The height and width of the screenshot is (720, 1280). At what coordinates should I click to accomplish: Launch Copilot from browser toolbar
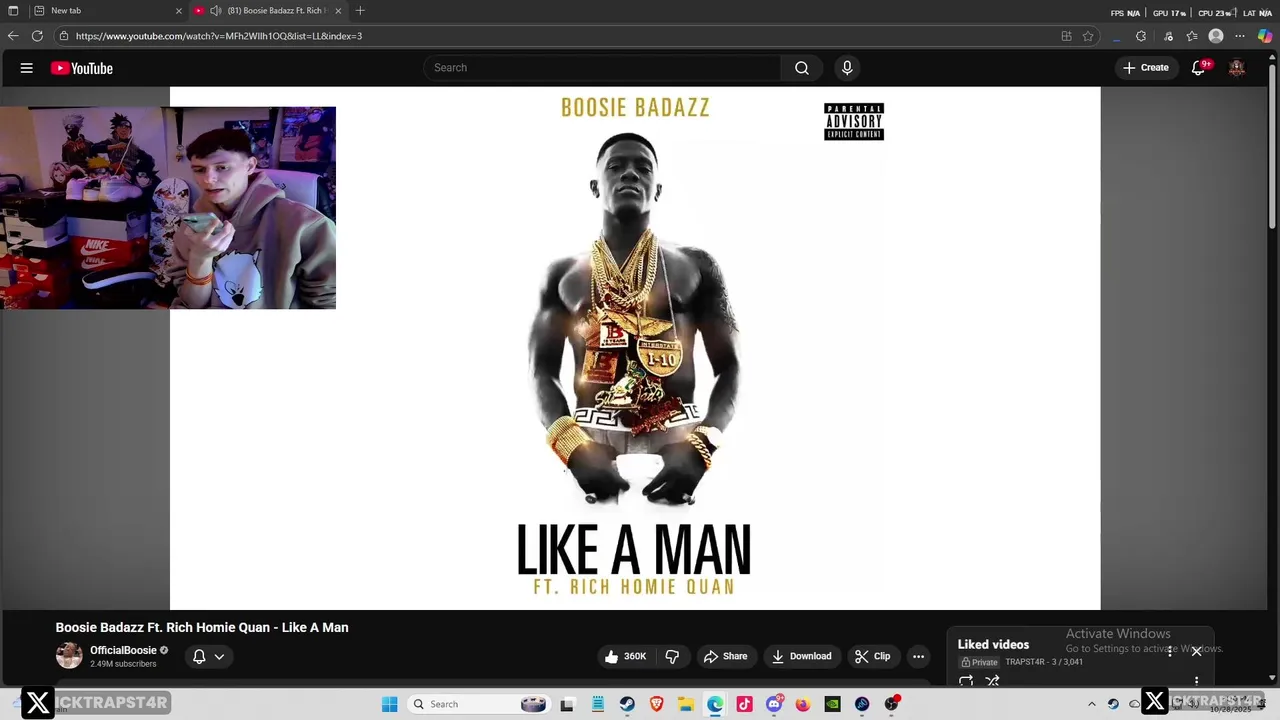[x=1265, y=36]
